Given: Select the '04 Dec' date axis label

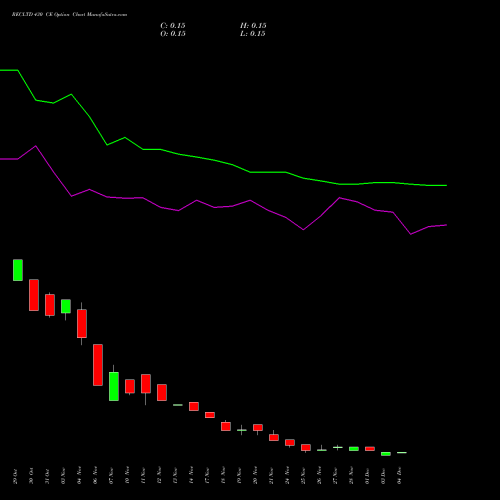Looking at the screenshot, I should (399, 476).
